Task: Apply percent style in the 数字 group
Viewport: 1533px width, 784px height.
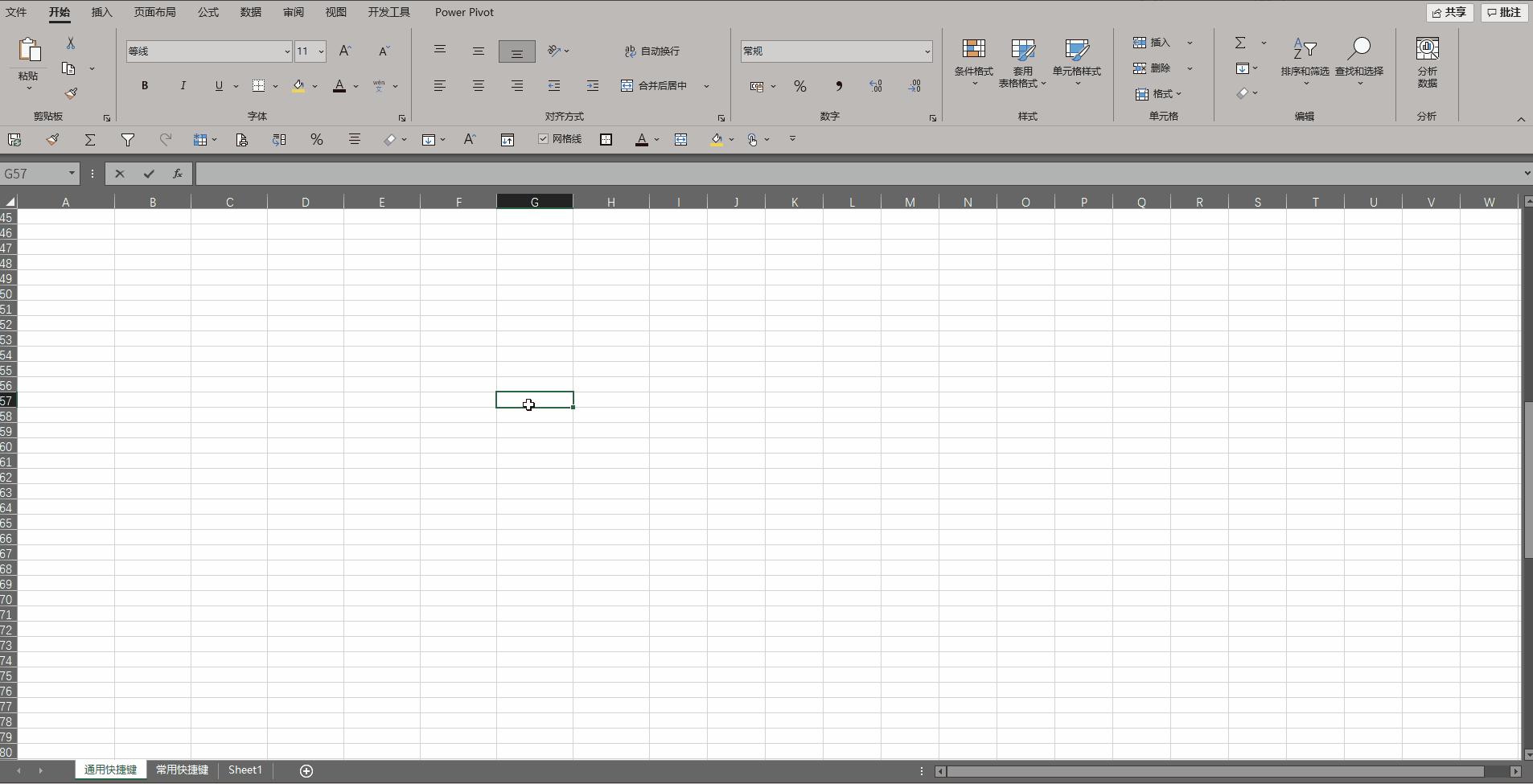Action: 800,86
